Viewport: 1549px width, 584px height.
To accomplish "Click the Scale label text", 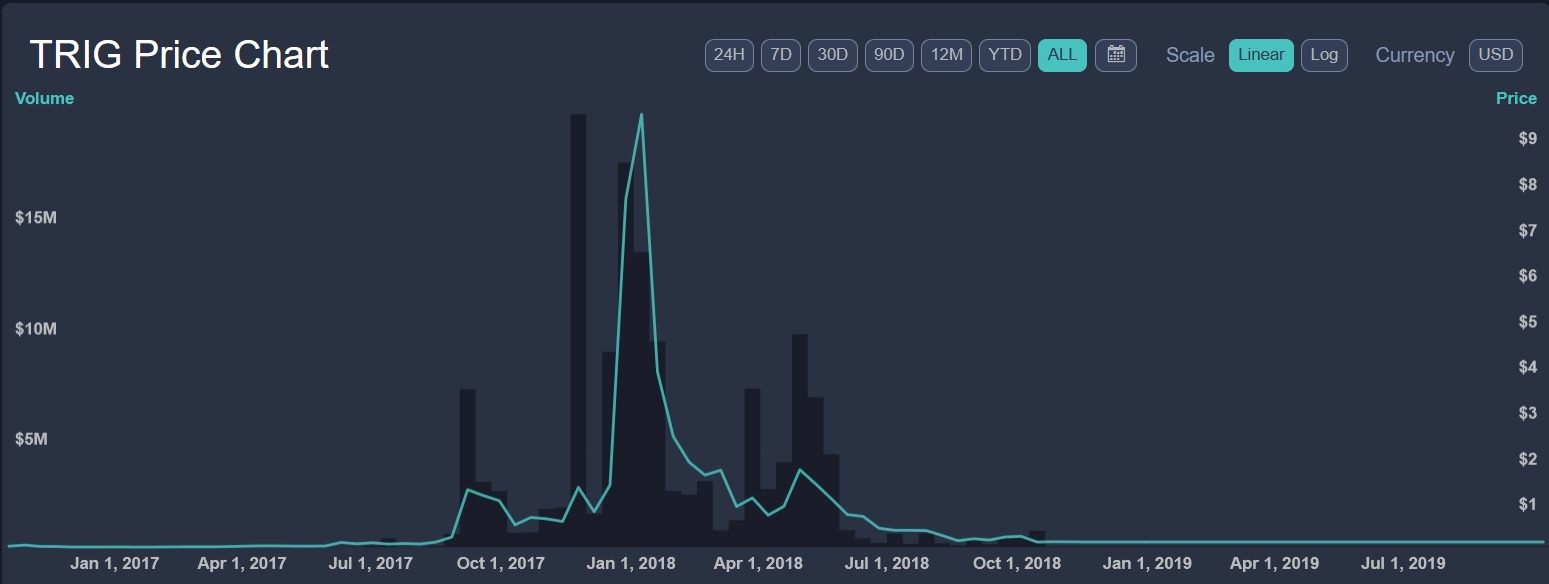I will 1189,56.
